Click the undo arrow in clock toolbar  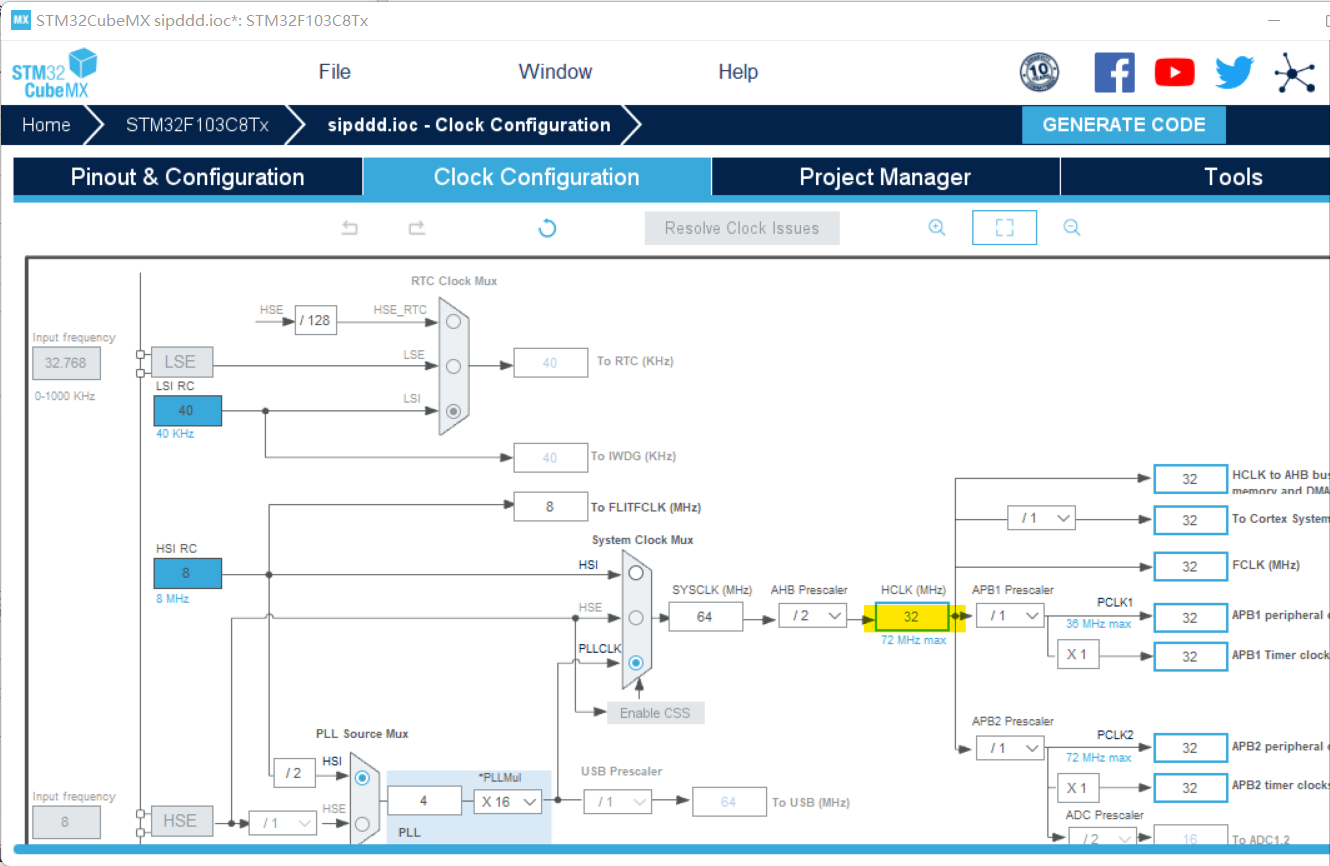pos(349,228)
